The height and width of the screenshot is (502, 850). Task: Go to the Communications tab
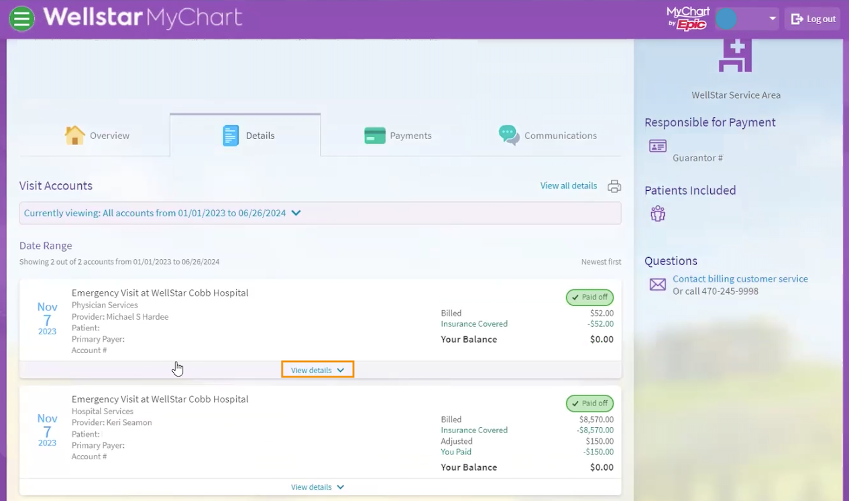pyautogui.click(x=548, y=136)
